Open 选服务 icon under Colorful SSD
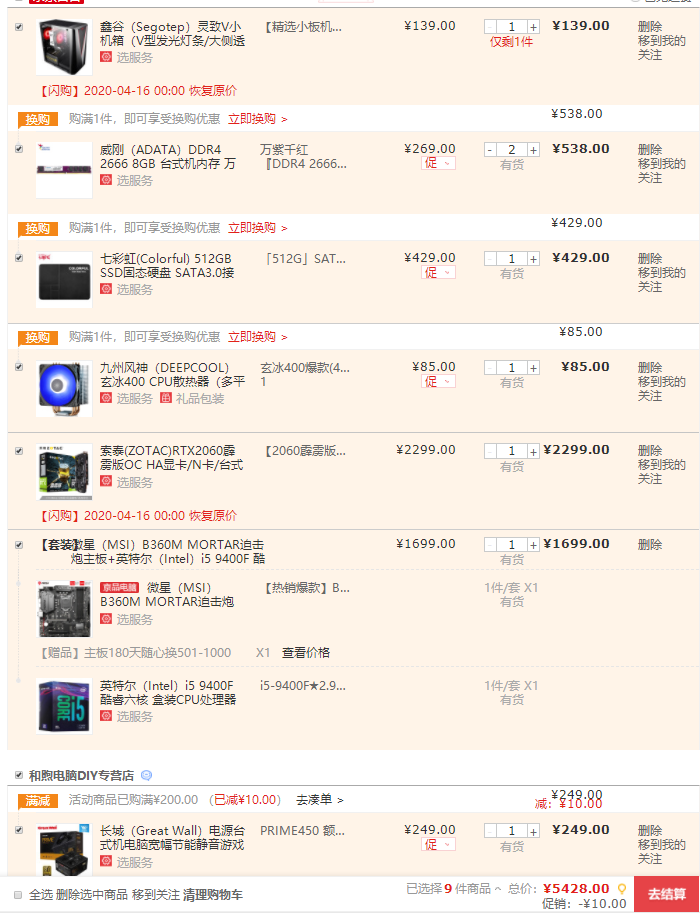 coord(105,289)
